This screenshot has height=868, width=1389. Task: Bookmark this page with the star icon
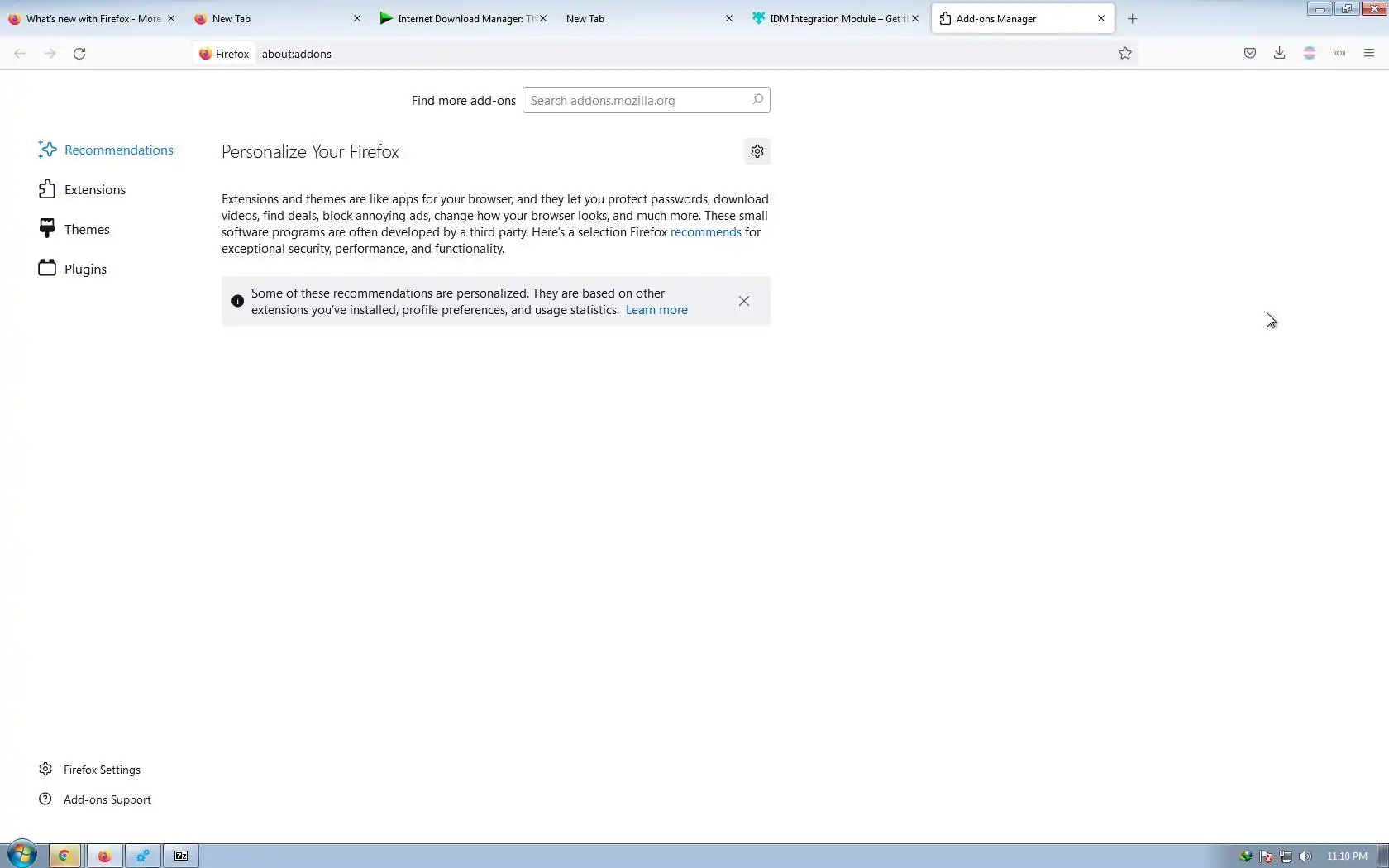(1125, 54)
